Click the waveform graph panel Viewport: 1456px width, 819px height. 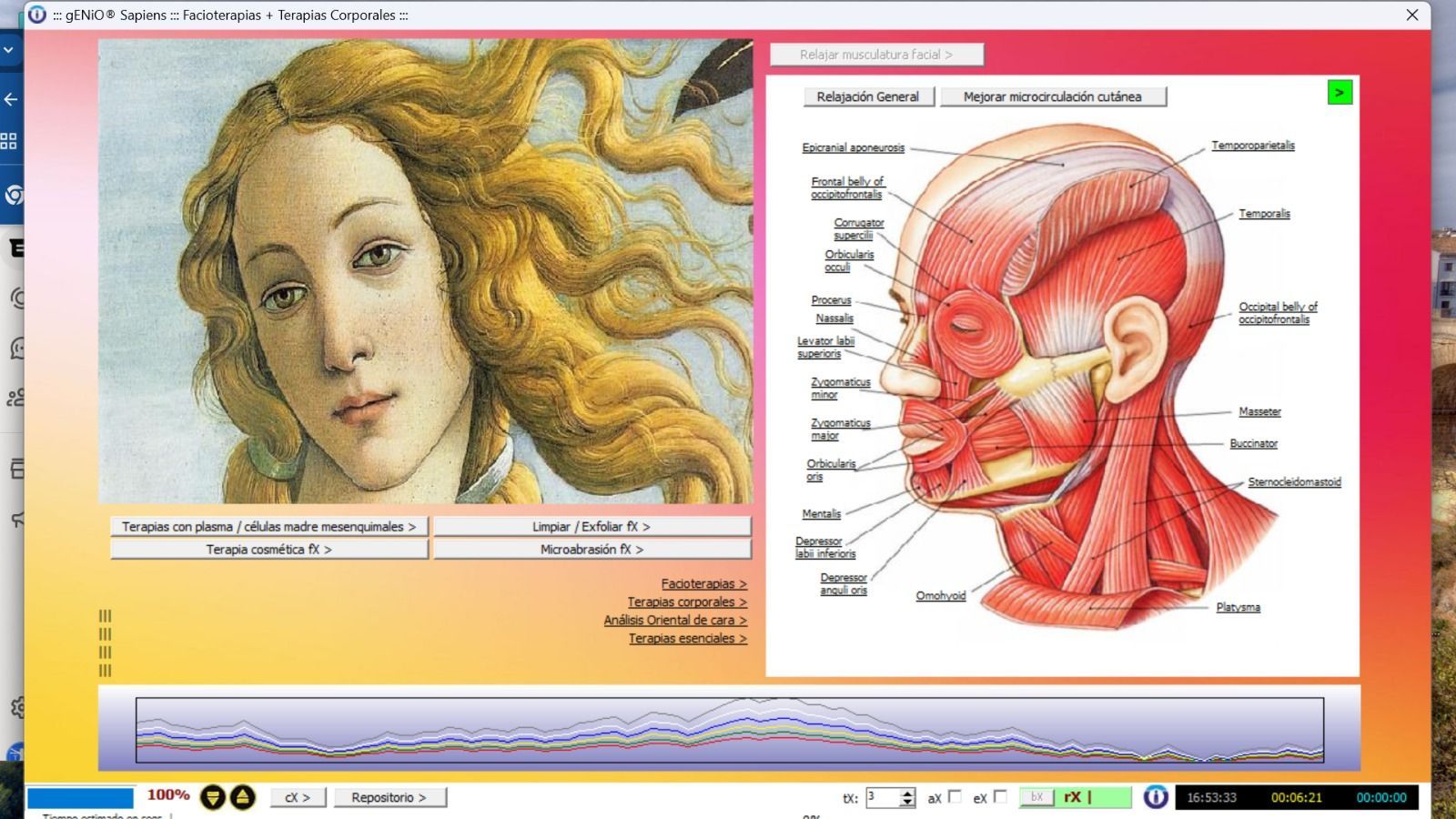click(x=730, y=730)
